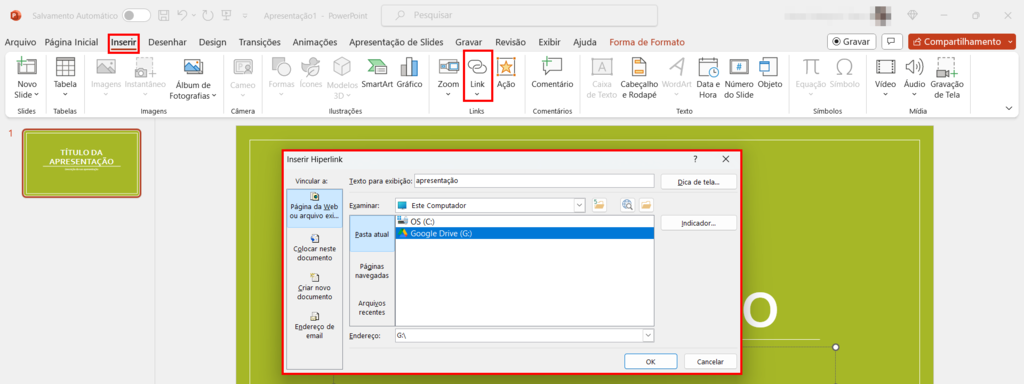Insert a SmartArt graphic
This screenshot has height=384, width=1024.
coord(377,73)
